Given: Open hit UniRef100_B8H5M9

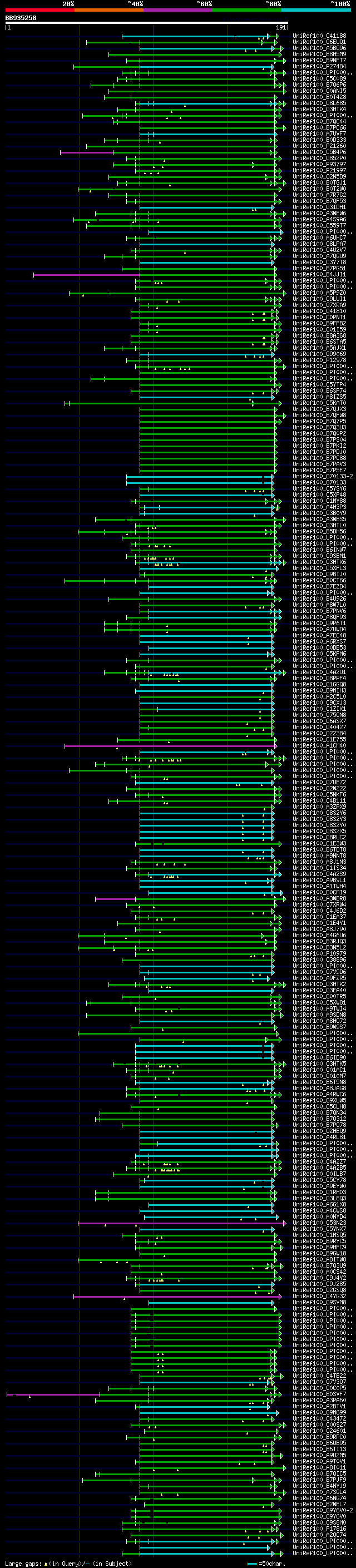Looking at the screenshot, I should coord(319,54).
